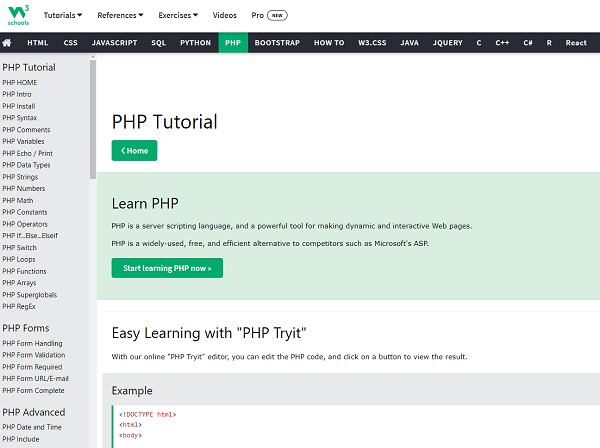Open PHP Date and Time in sidebar
The width and height of the screenshot is (600, 448).
[32, 427]
